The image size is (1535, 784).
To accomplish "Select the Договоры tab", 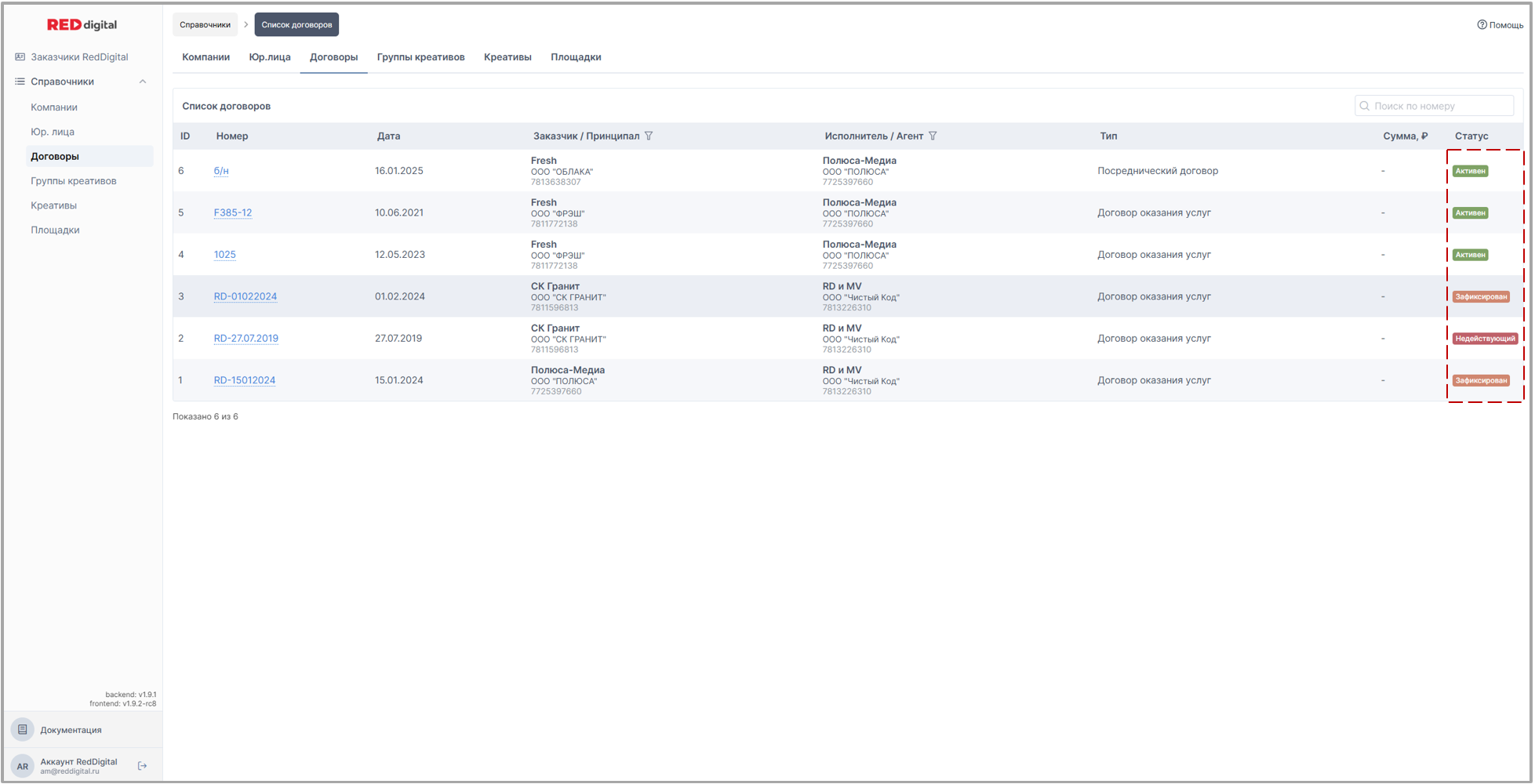I will coord(334,57).
